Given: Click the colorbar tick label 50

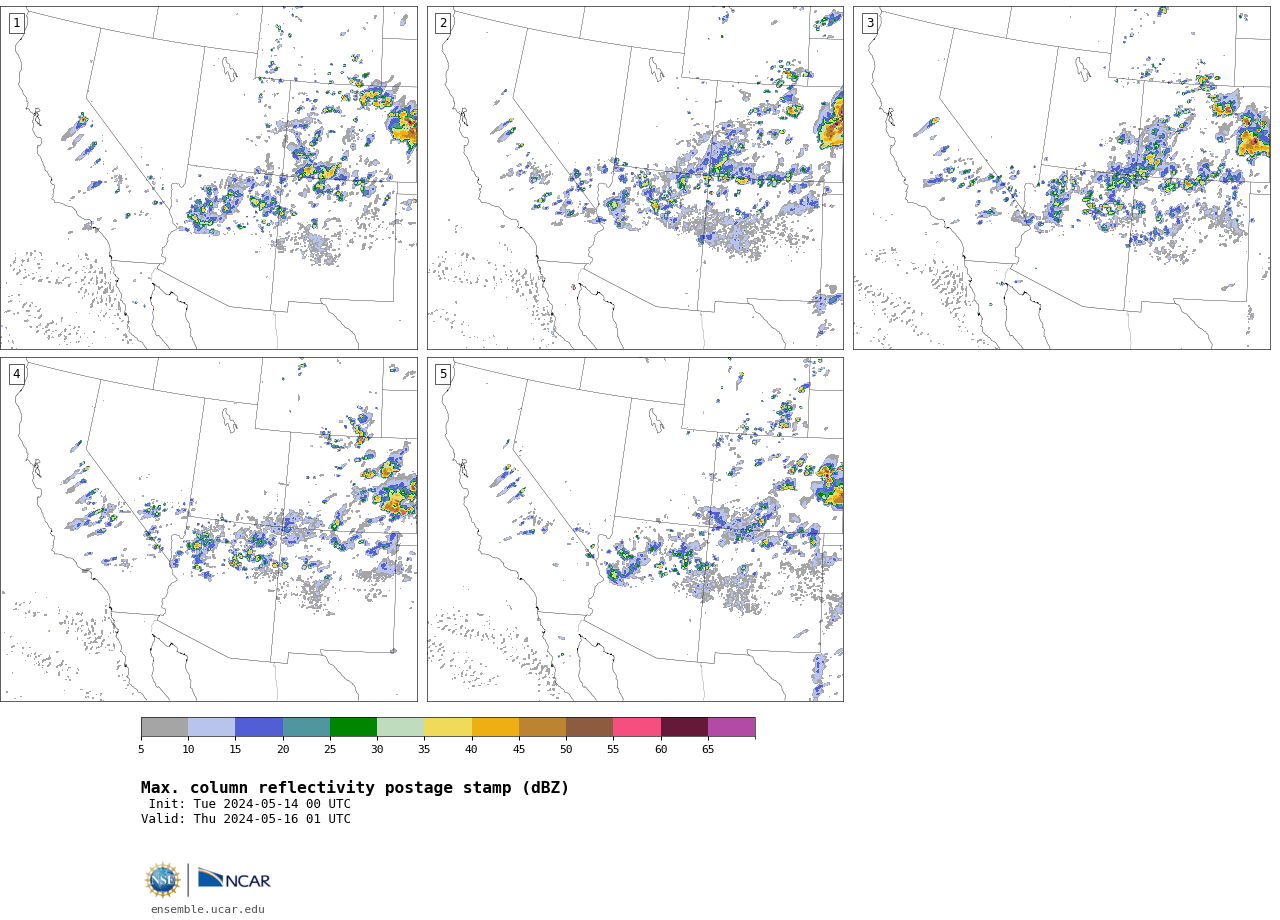Looking at the screenshot, I should click(x=566, y=750).
